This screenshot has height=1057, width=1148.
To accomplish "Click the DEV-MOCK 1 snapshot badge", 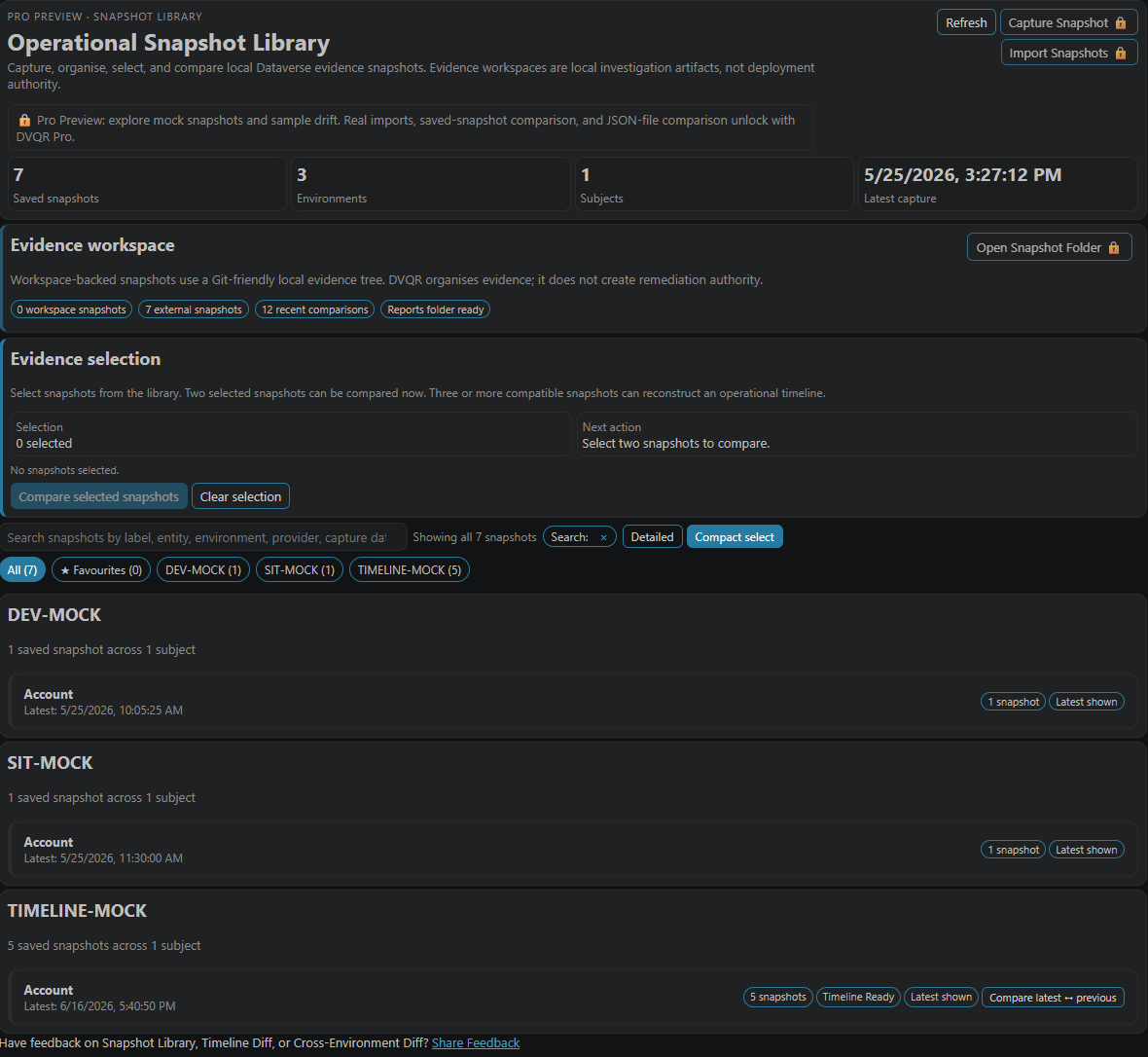I will (1014, 702).
